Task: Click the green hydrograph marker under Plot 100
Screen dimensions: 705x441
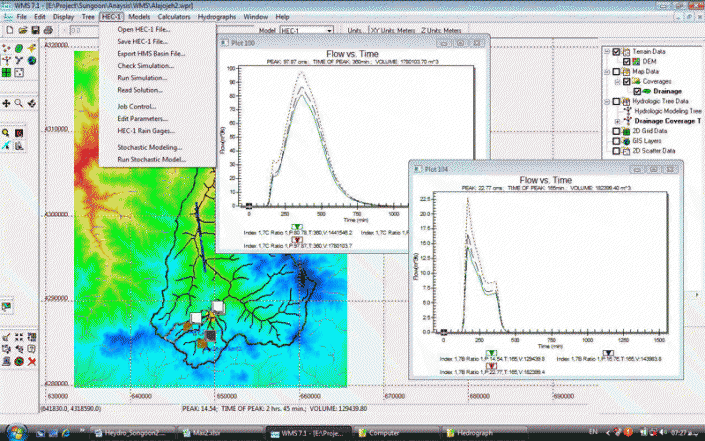Action: pos(296,227)
